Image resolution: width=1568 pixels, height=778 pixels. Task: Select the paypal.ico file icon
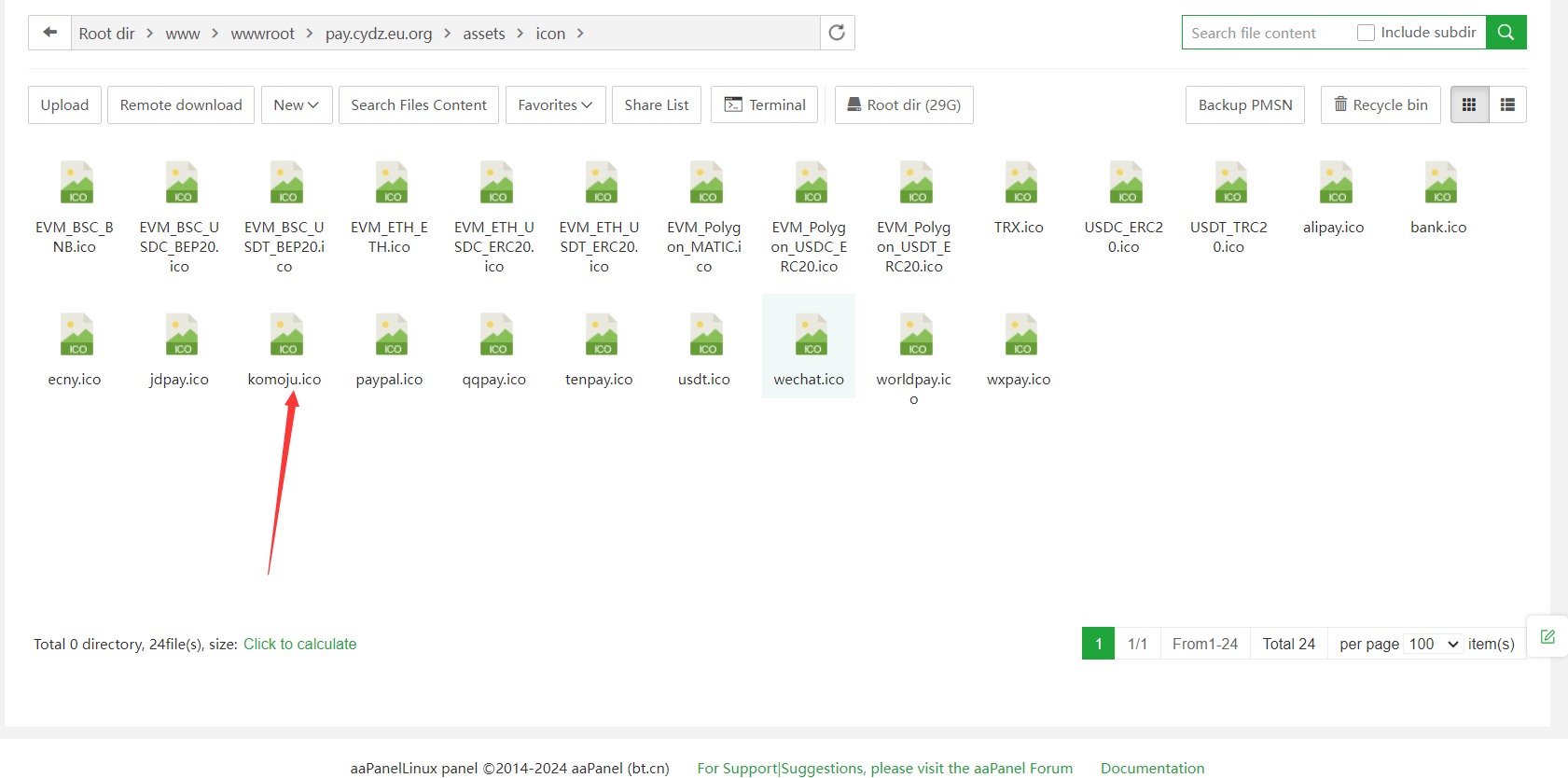tap(391, 335)
